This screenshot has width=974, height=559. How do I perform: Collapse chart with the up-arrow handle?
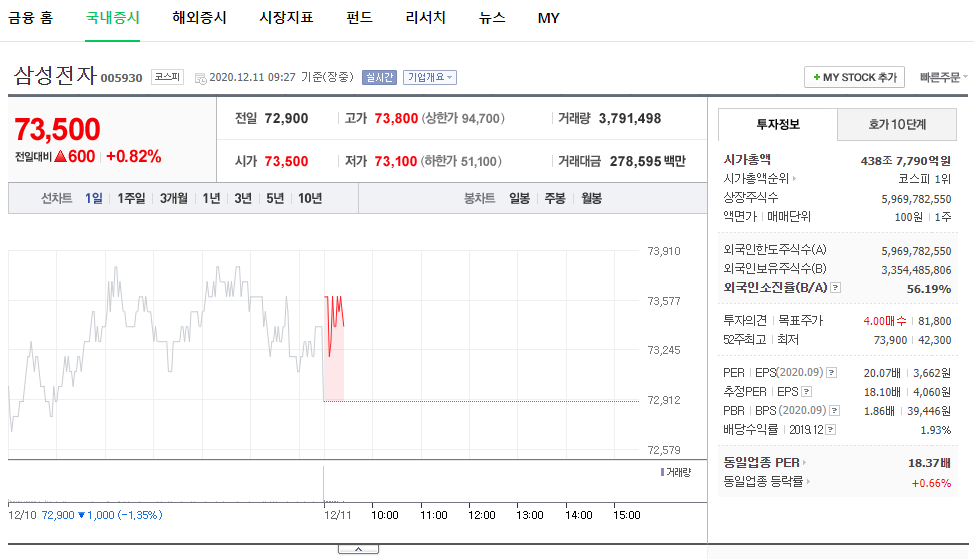click(358, 549)
